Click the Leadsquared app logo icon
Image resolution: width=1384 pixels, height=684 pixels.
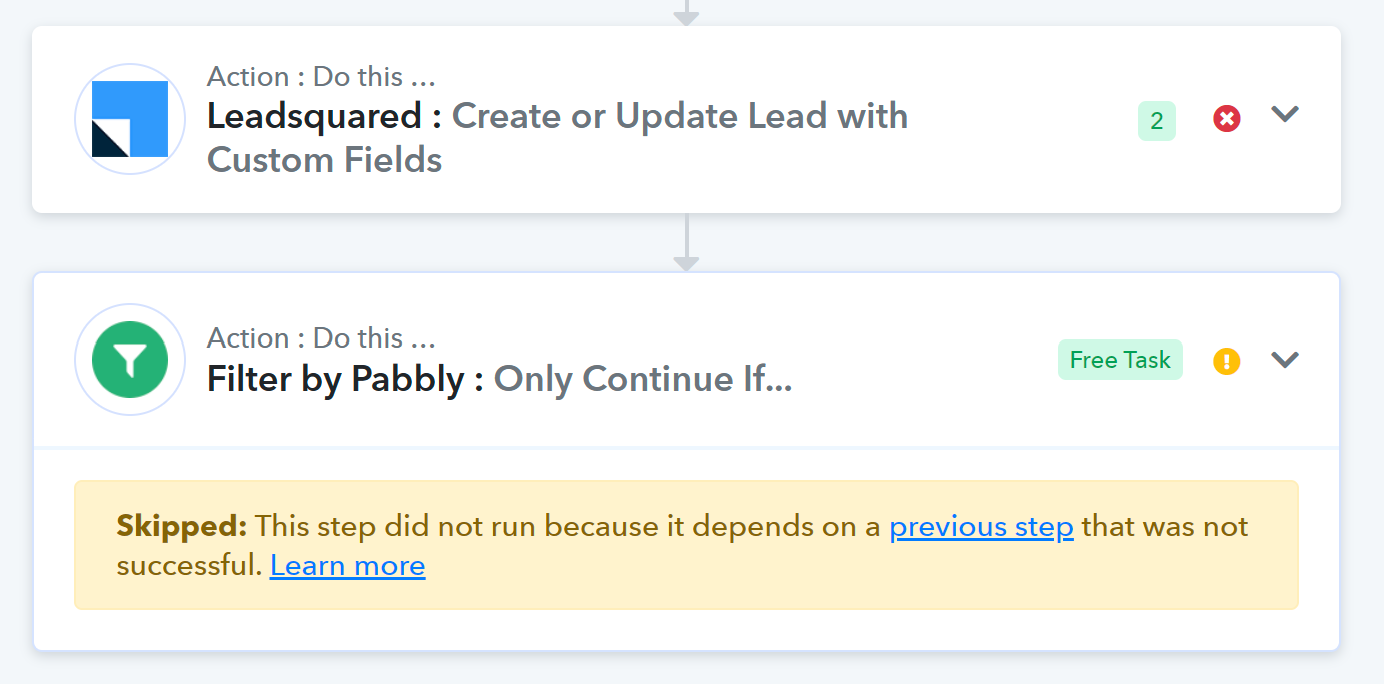coord(130,119)
